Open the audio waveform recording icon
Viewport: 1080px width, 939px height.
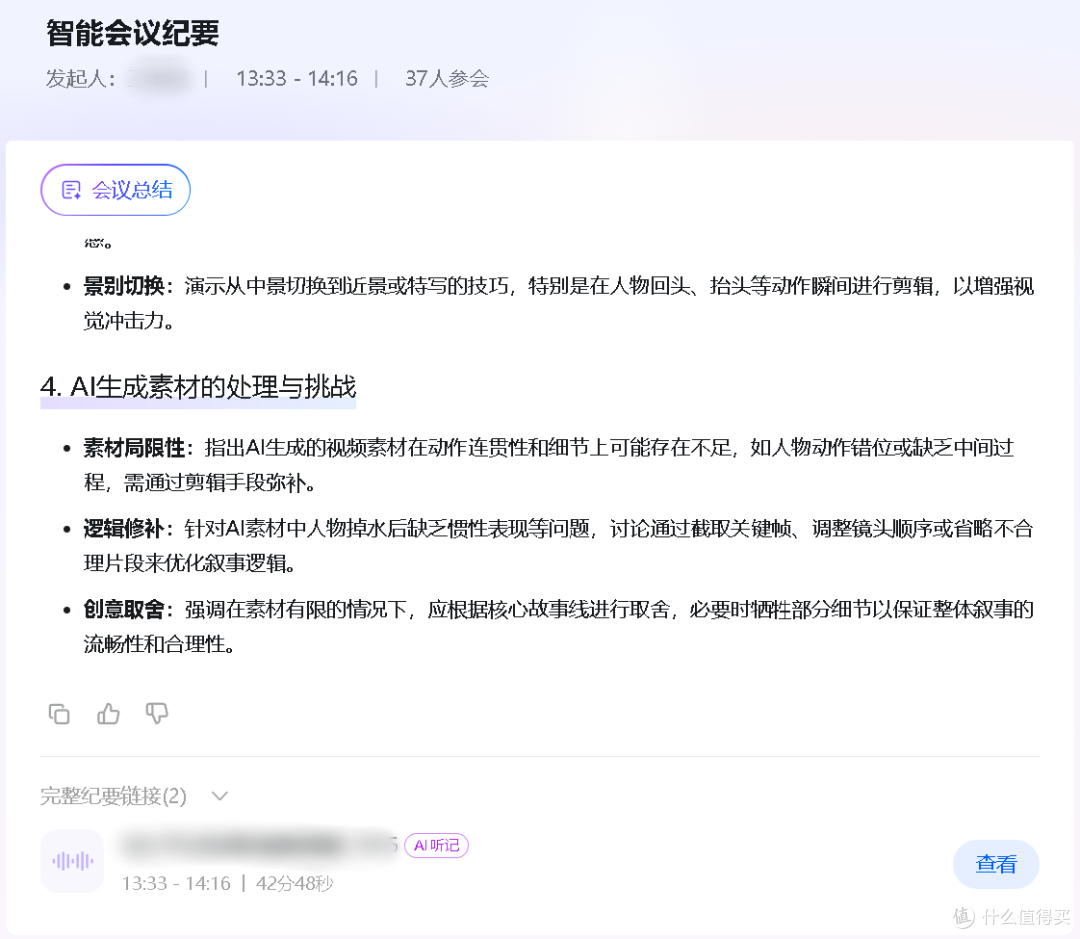point(72,861)
